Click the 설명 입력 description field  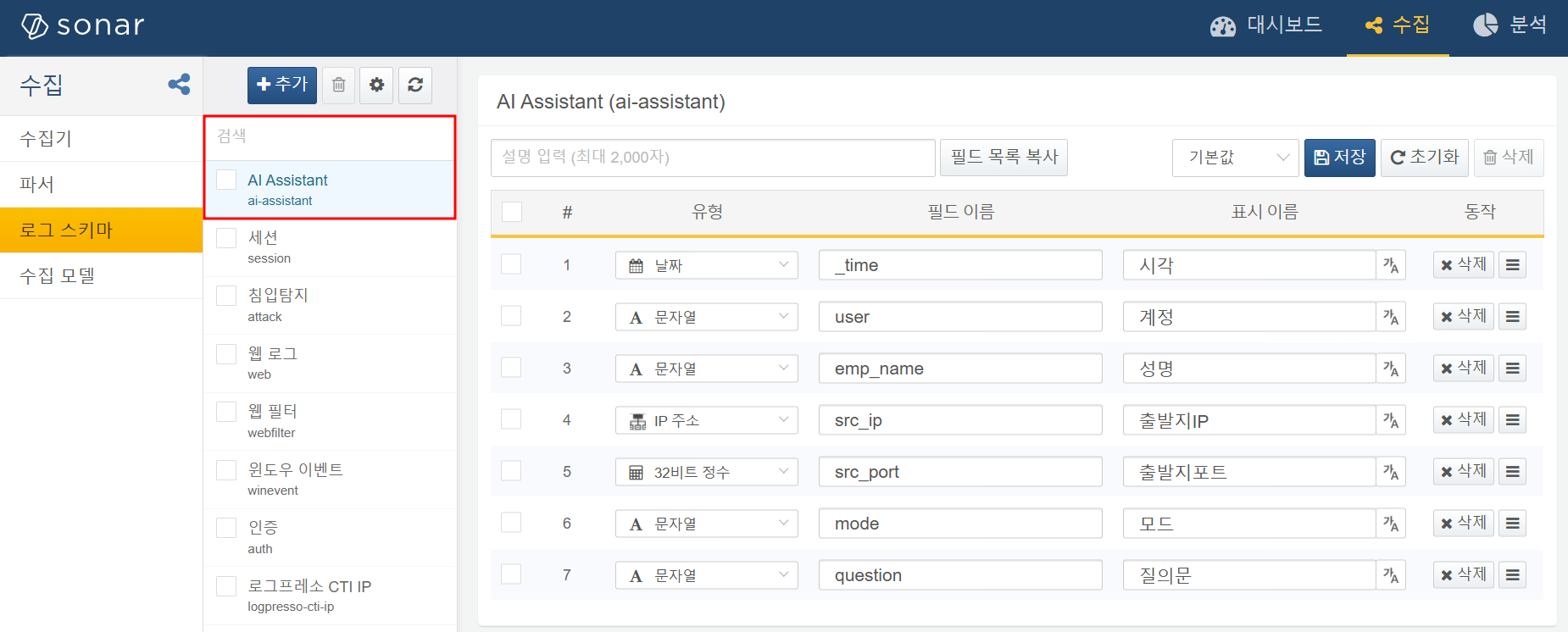click(x=713, y=158)
